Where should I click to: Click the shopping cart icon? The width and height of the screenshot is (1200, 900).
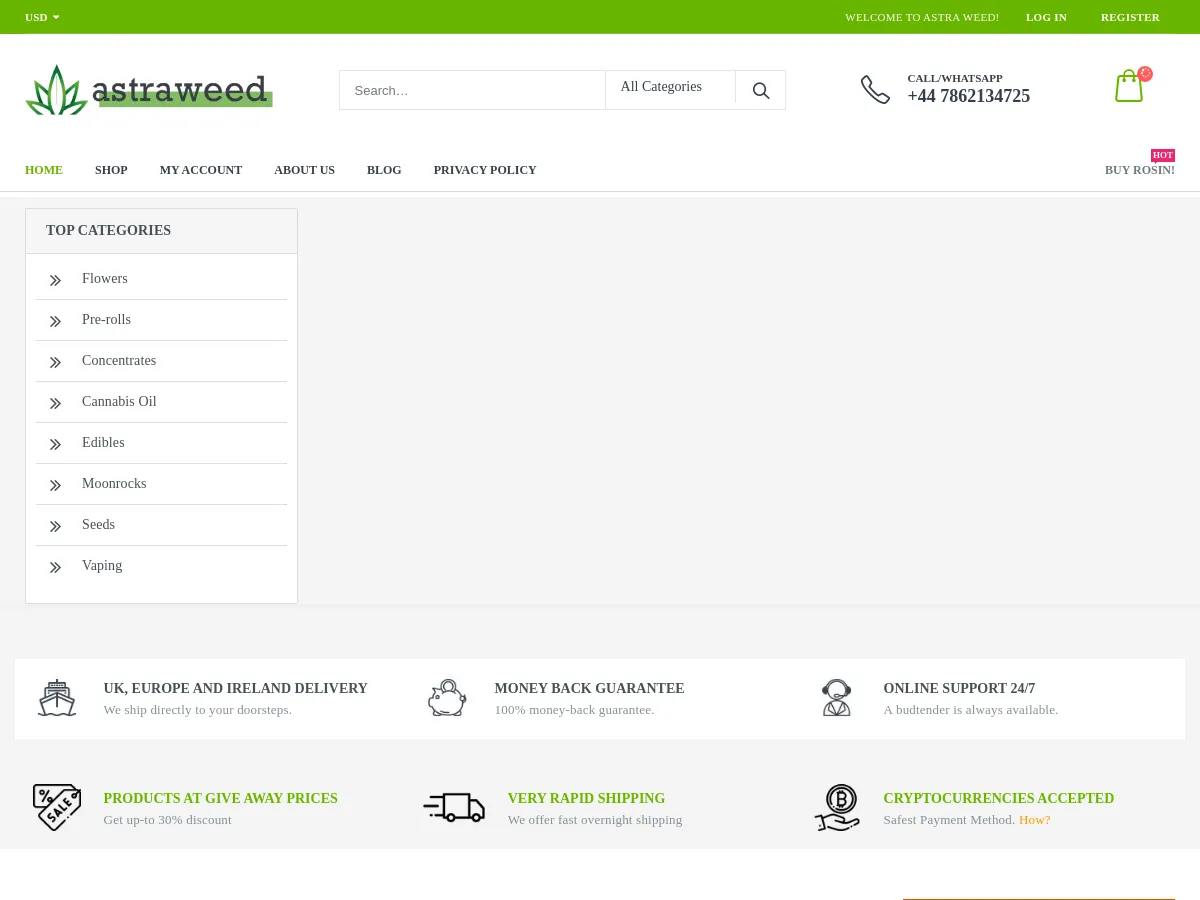(1129, 86)
